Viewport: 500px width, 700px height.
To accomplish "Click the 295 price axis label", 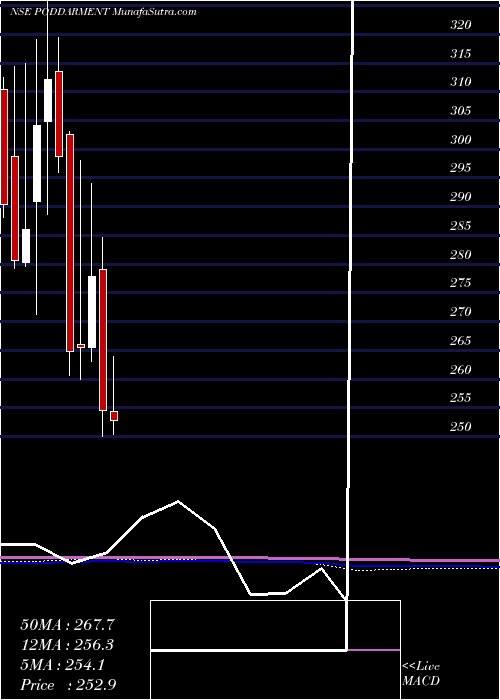I will click(460, 168).
